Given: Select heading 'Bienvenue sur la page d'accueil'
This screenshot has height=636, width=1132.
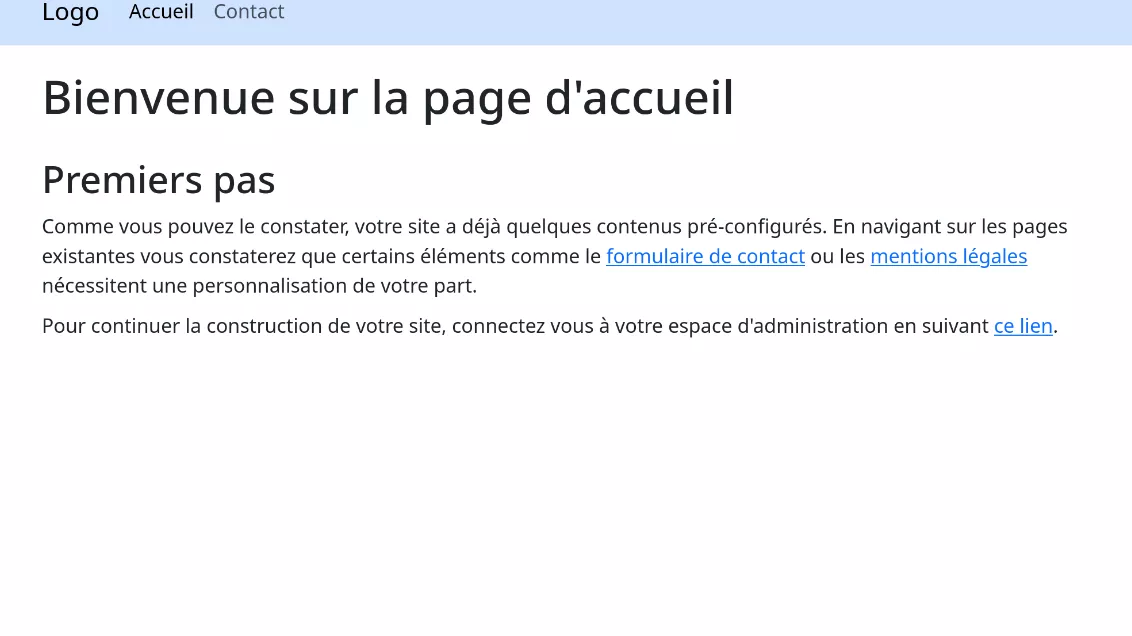Looking at the screenshot, I should pos(388,97).
